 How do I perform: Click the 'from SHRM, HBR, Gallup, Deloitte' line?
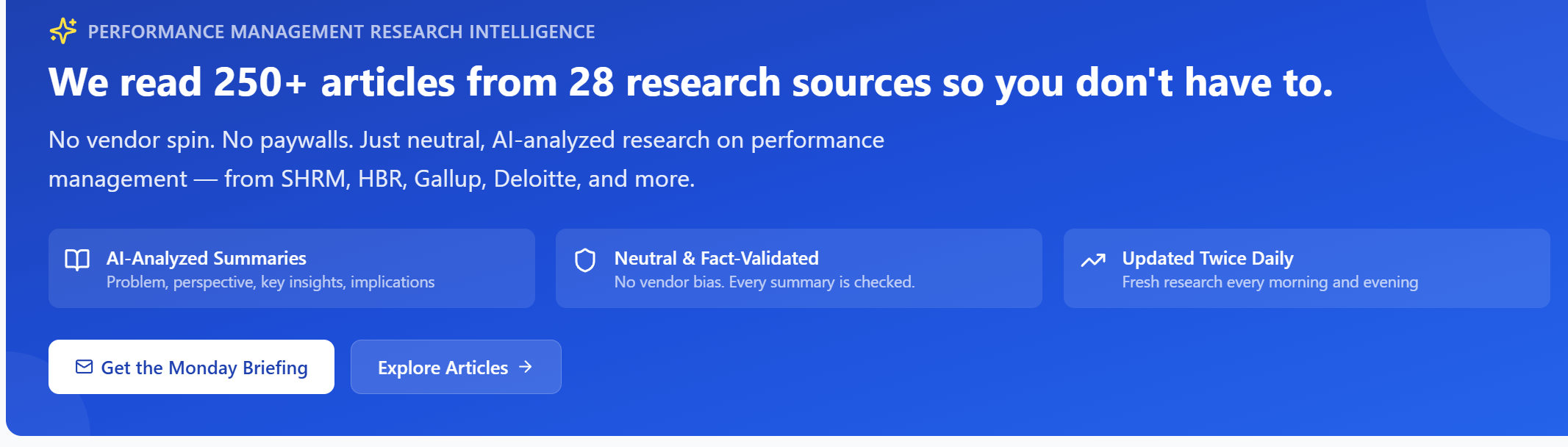371,179
